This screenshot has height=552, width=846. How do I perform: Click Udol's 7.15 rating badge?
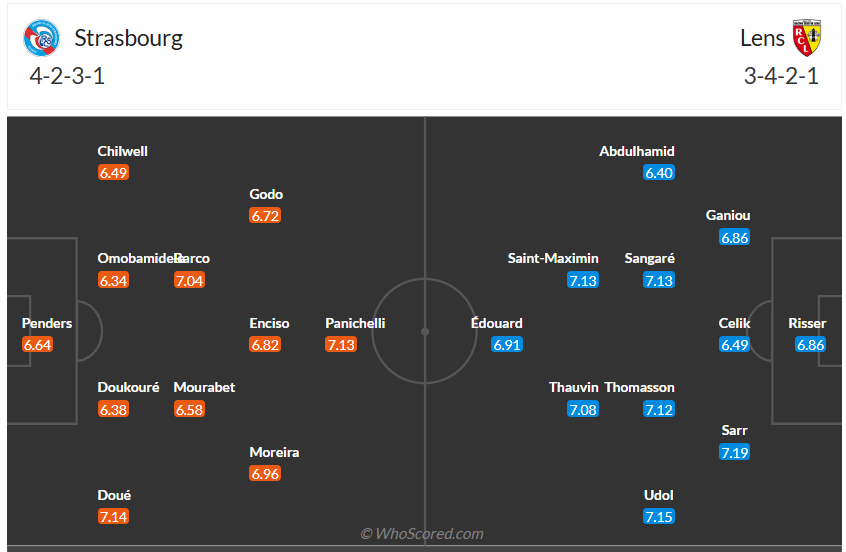[x=660, y=517]
